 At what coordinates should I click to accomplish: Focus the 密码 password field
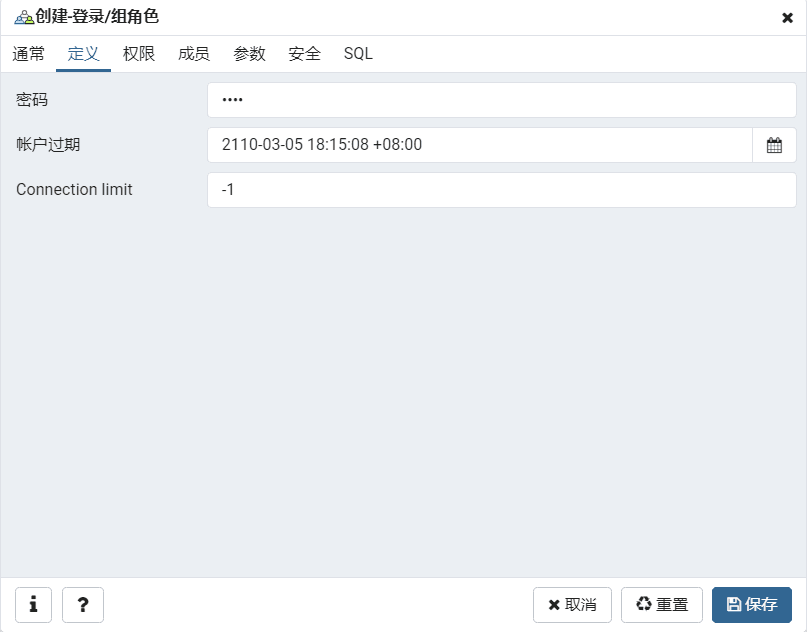click(x=502, y=100)
